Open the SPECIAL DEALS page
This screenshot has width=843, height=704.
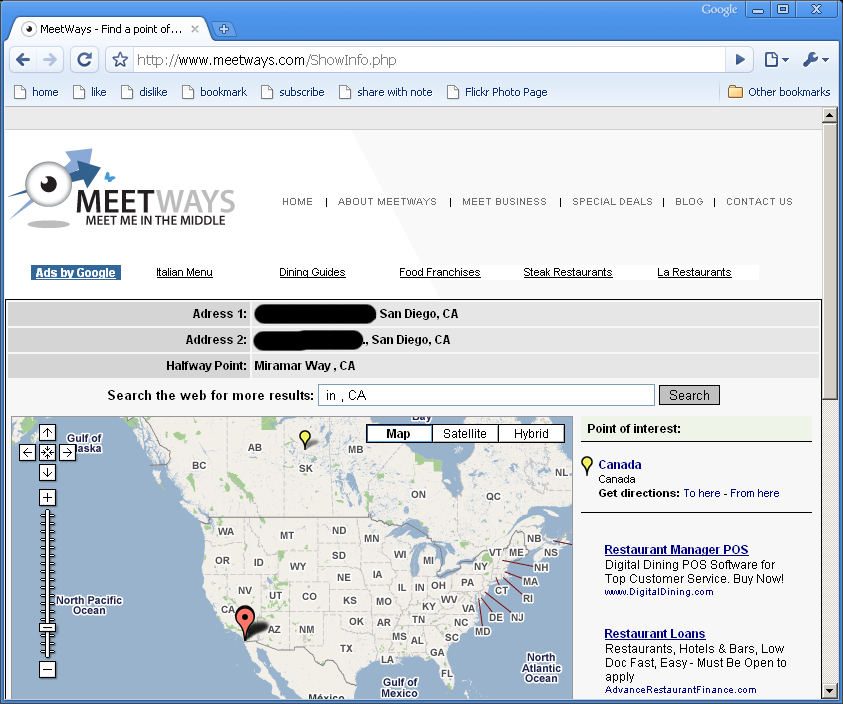tap(612, 202)
